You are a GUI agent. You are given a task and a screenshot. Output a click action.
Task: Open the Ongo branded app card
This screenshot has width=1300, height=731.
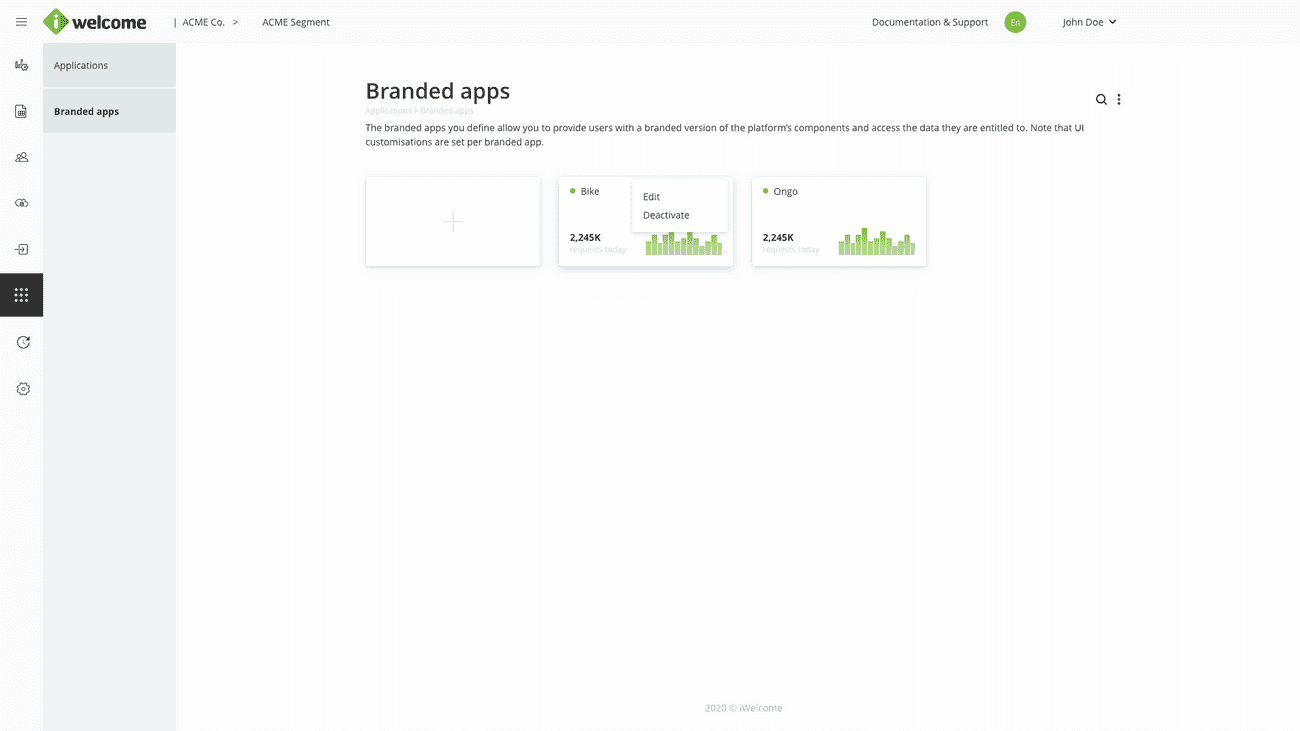[x=838, y=222]
